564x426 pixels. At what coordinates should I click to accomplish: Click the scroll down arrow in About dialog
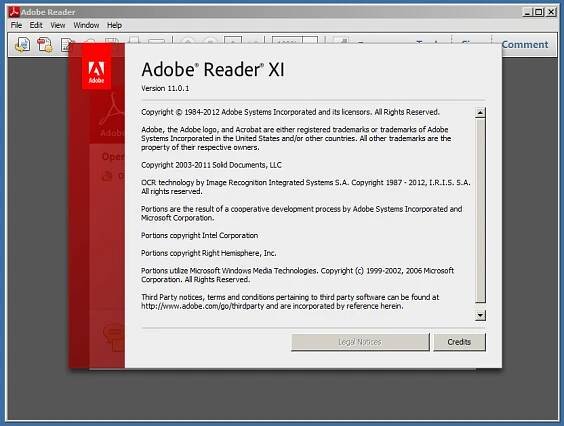(x=480, y=316)
